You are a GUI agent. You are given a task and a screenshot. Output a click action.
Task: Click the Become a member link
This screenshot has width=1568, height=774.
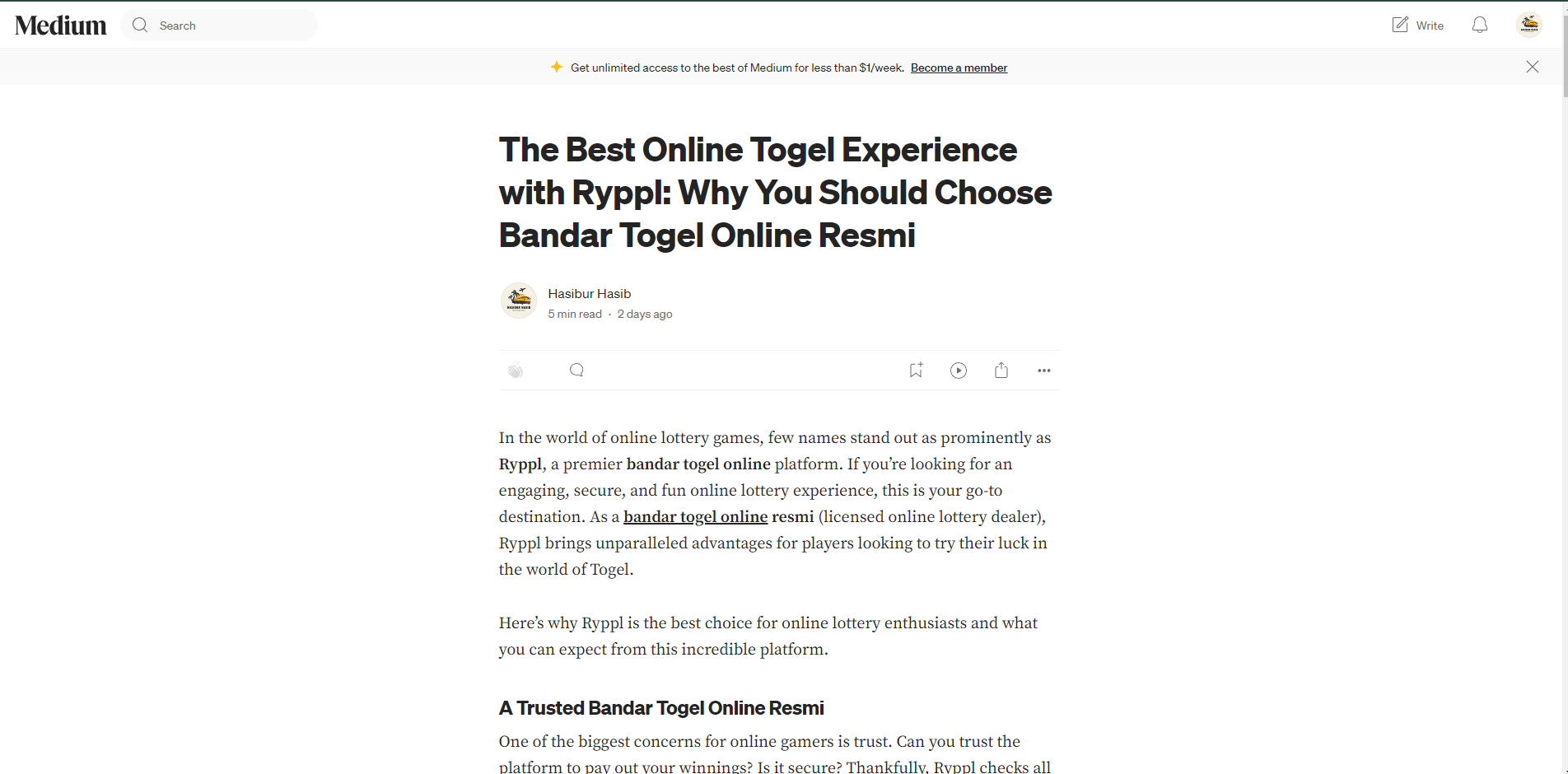(959, 68)
